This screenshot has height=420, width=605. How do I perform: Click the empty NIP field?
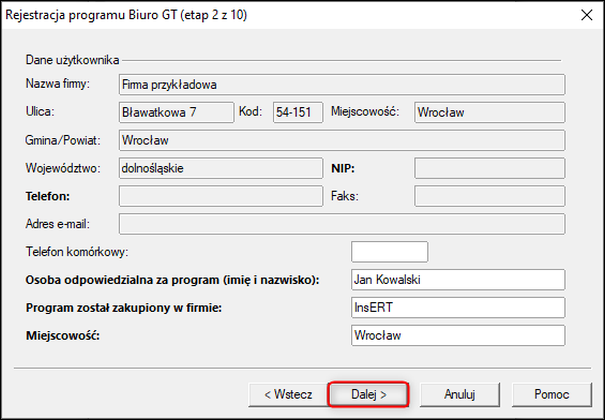(490, 168)
